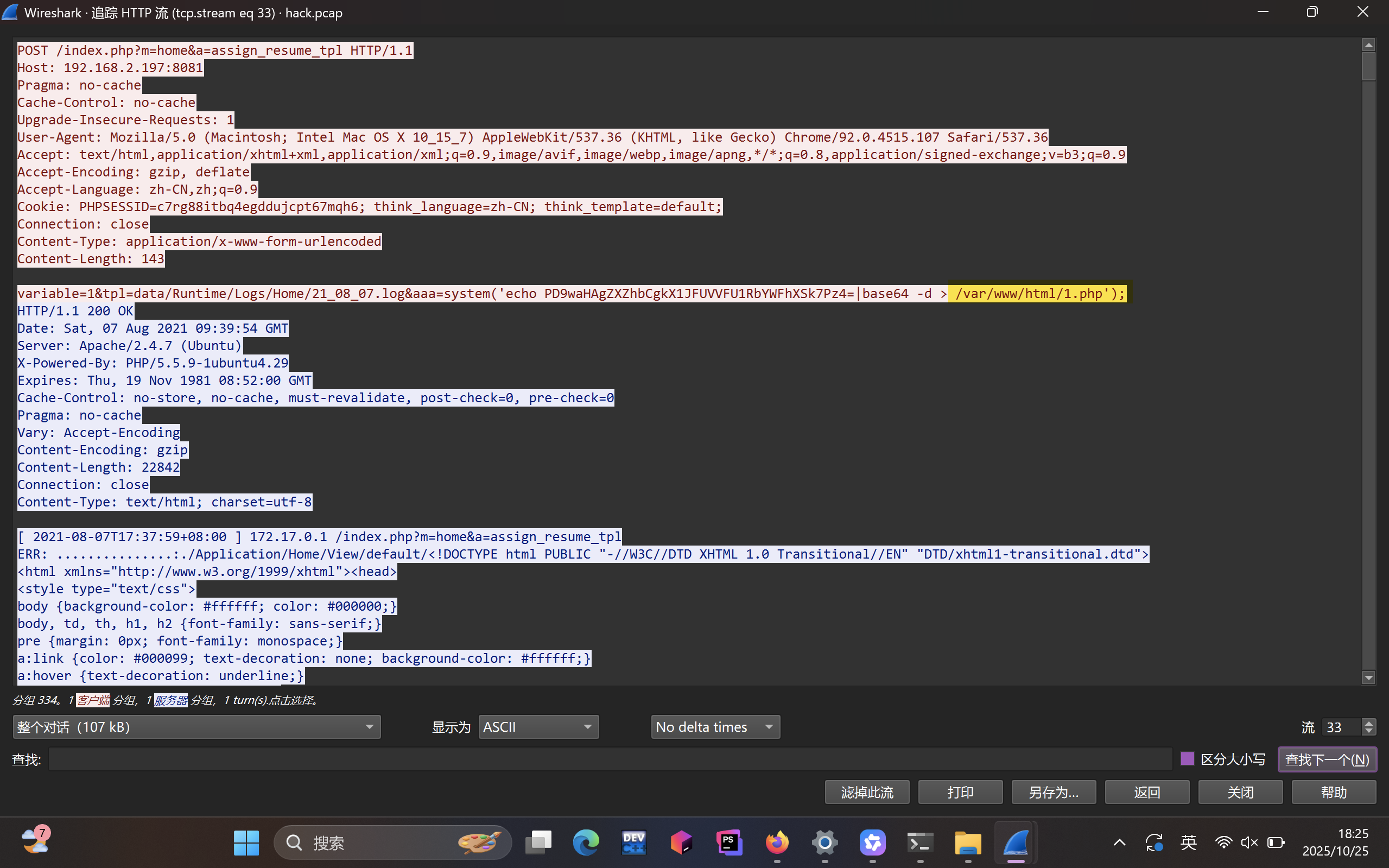The height and width of the screenshot is (868, 1389).
Task: Open the Settings gear app on the taskbar
Action: [825, 842]
